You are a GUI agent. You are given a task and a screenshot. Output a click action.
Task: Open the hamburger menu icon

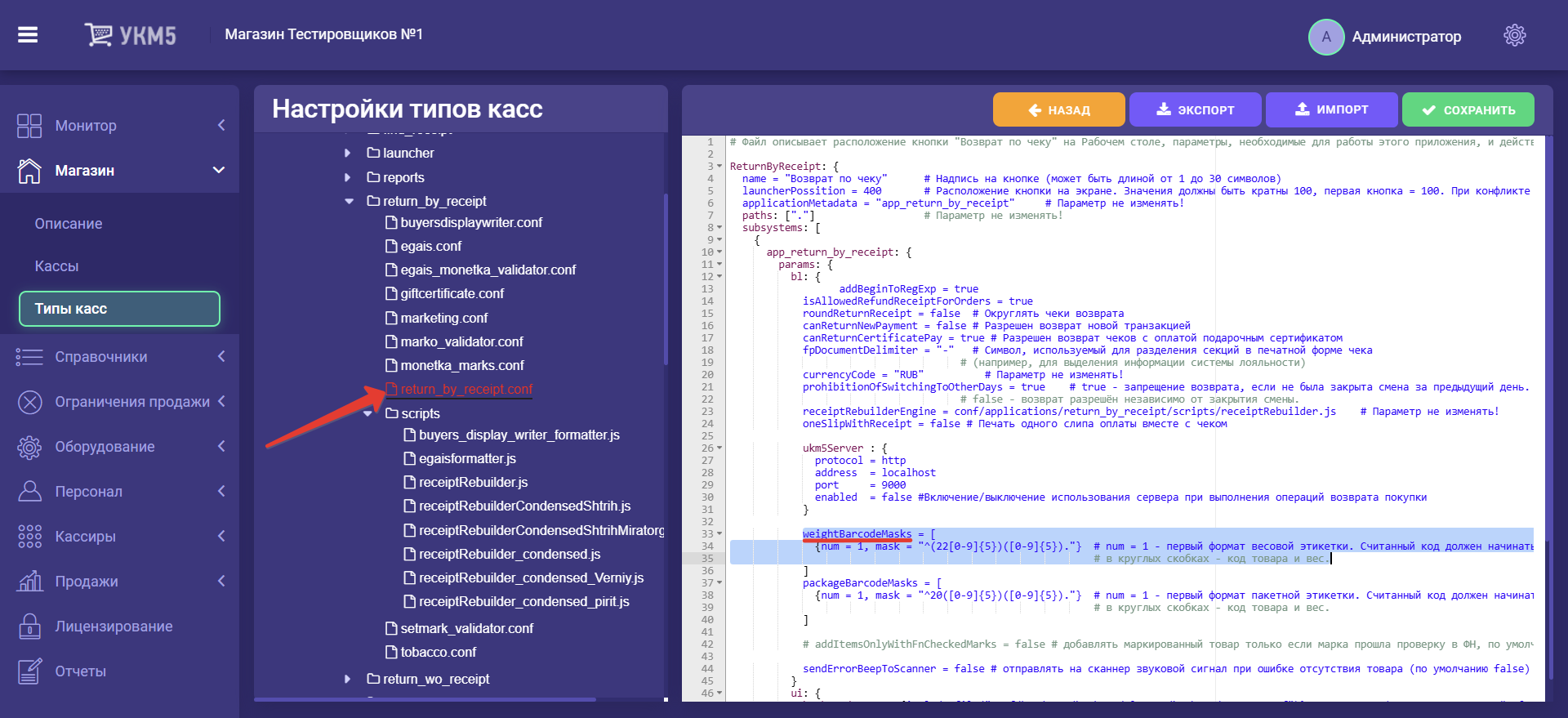point(28,34)
